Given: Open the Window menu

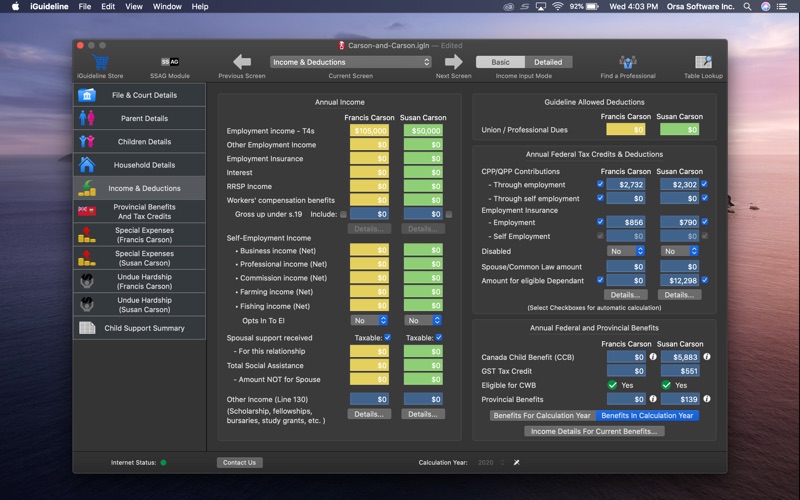Looking at the screenshot, I should click(x=167, y=7).
